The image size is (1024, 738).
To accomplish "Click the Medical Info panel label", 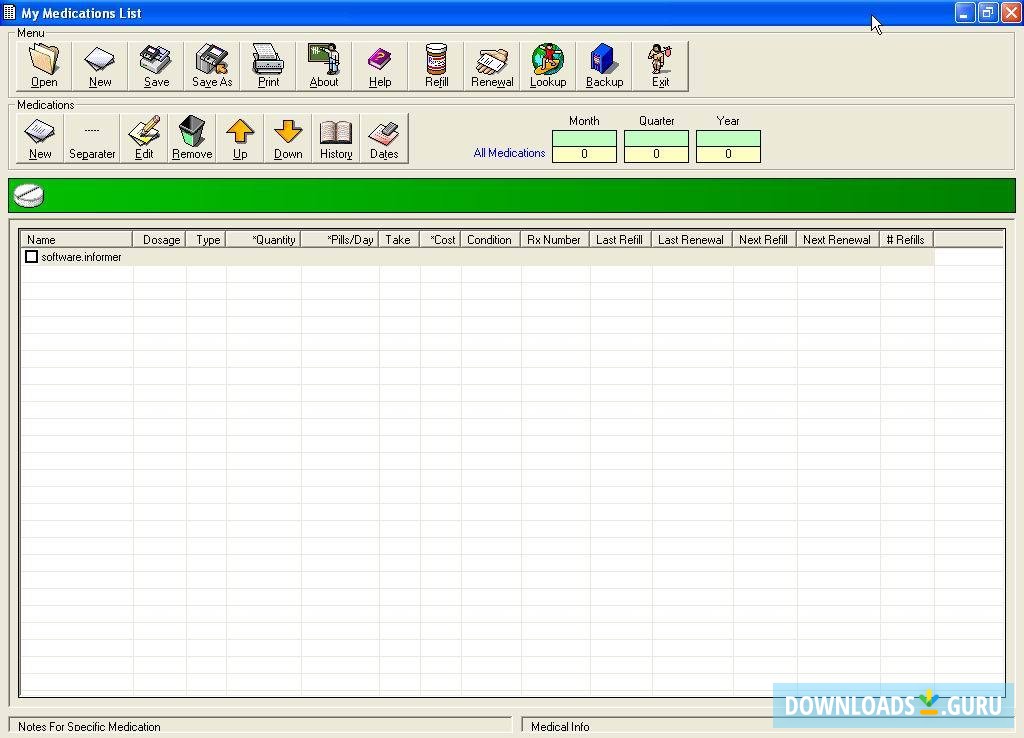I will click(x=560, y=726).
